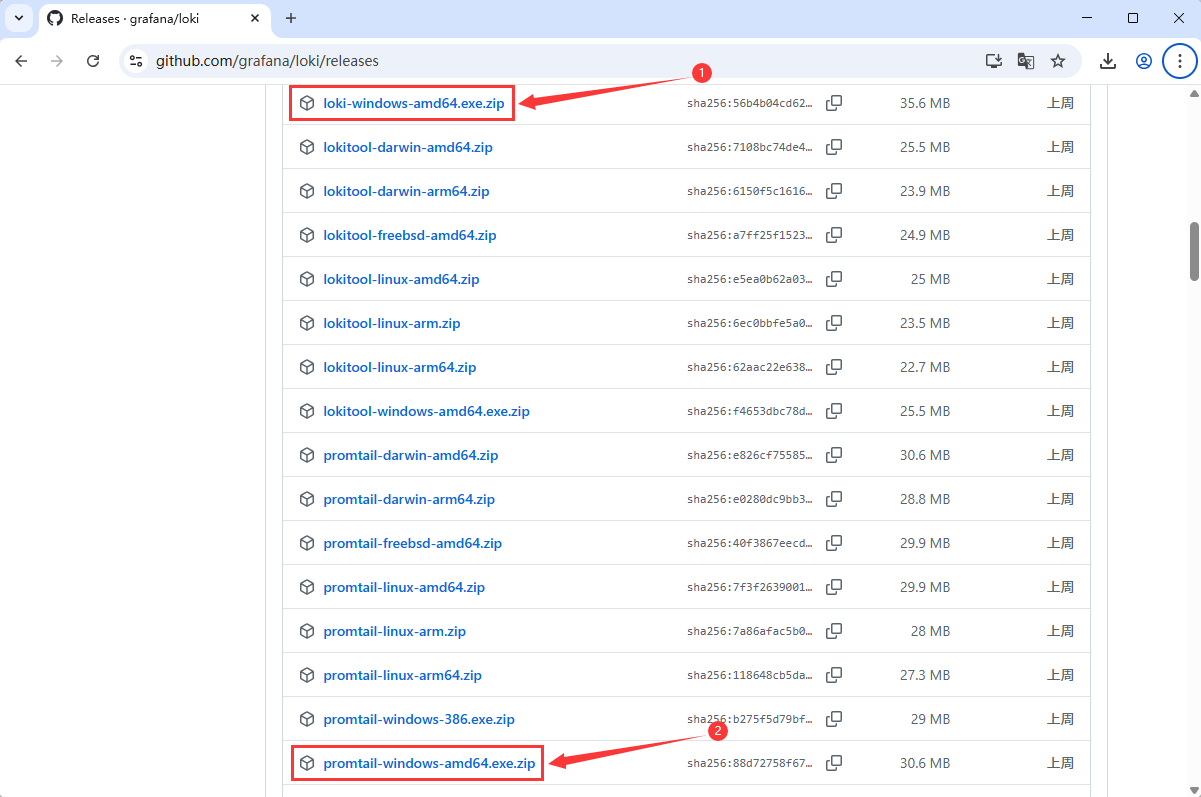
Task: Download promtail-freebsd-amd64.zip
Action: (413, 543)
